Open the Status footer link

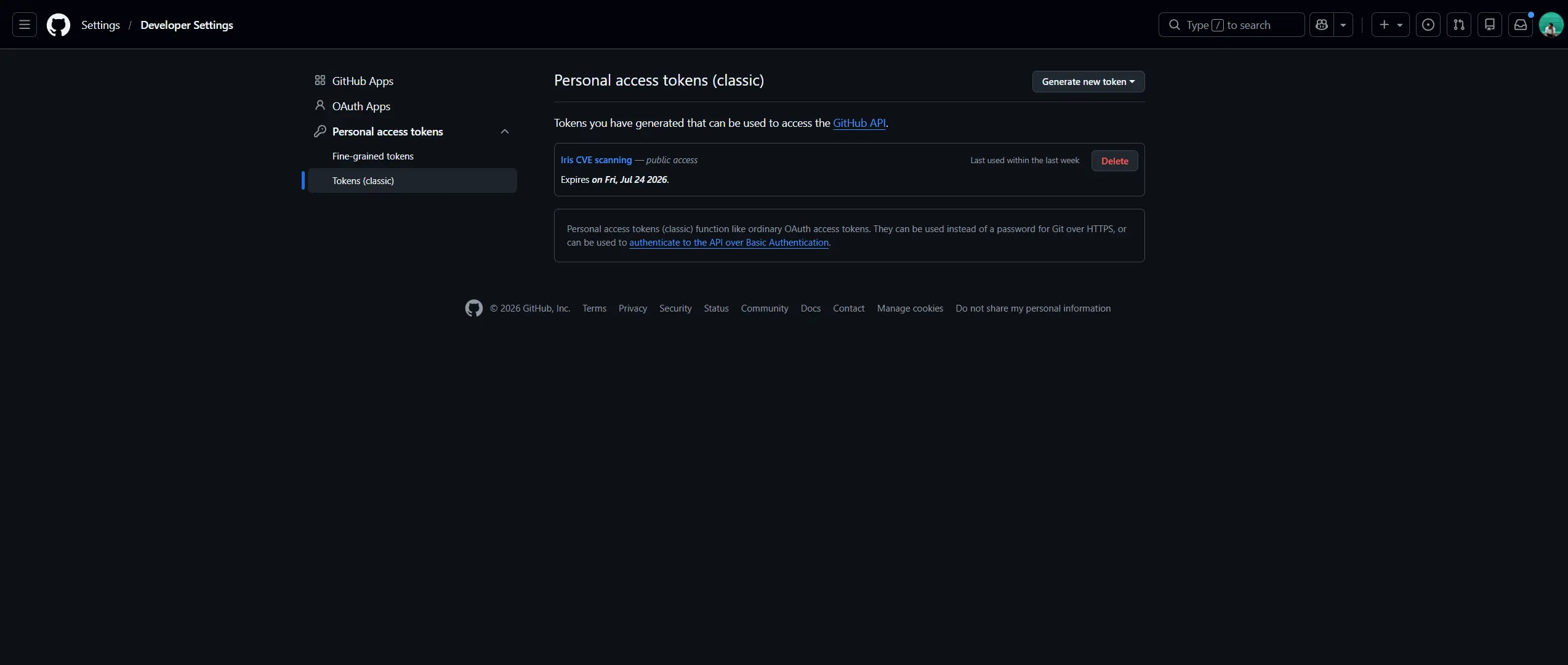tap(717, 308)
